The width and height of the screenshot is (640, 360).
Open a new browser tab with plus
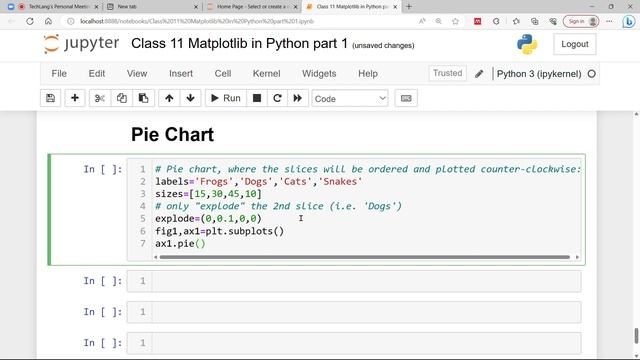tap(409, 7)
